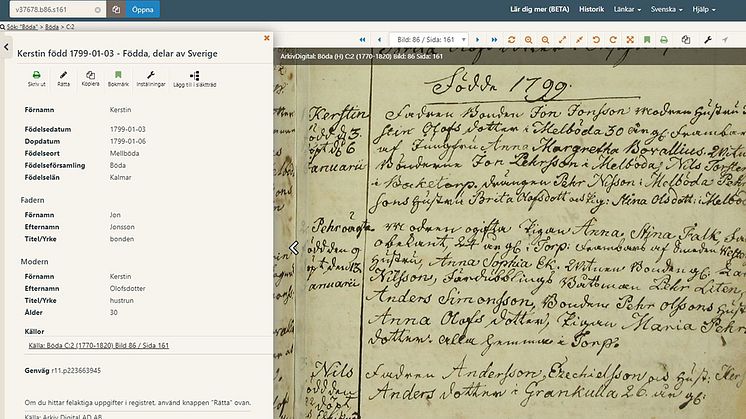Screen dimensions: 746x419
Task: Rotate image clockwise in viewer toolbar
Action: coord(613,40)
